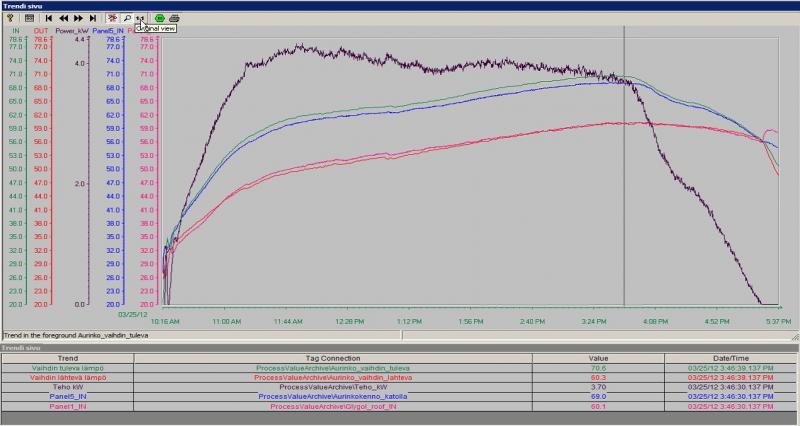
Task: Select the Vaihdin tuleva lämpö trend row
Action: tap(399, 368)
